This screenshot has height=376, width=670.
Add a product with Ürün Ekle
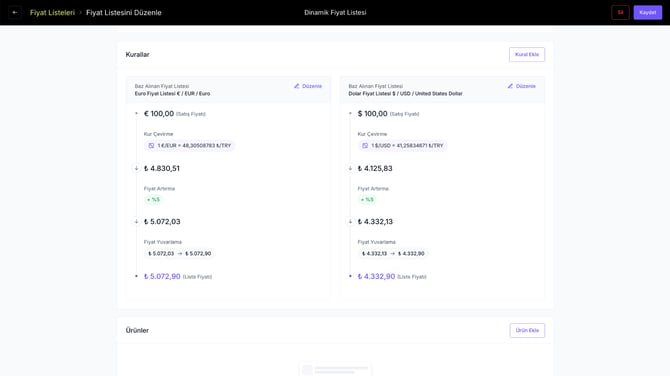tap(527, 330)
